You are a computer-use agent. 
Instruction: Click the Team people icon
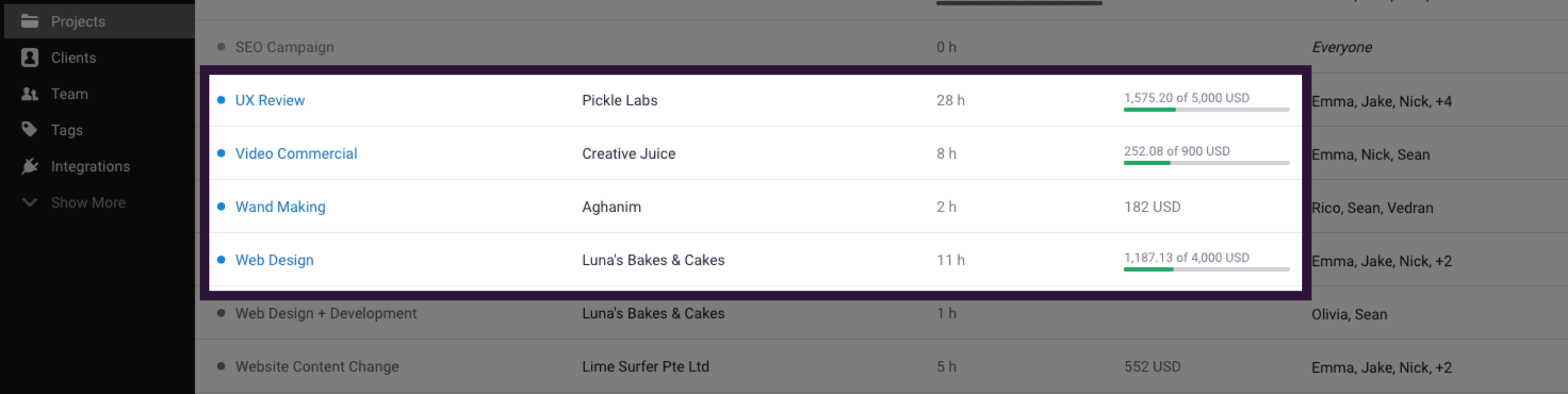(x=29, y=94)
